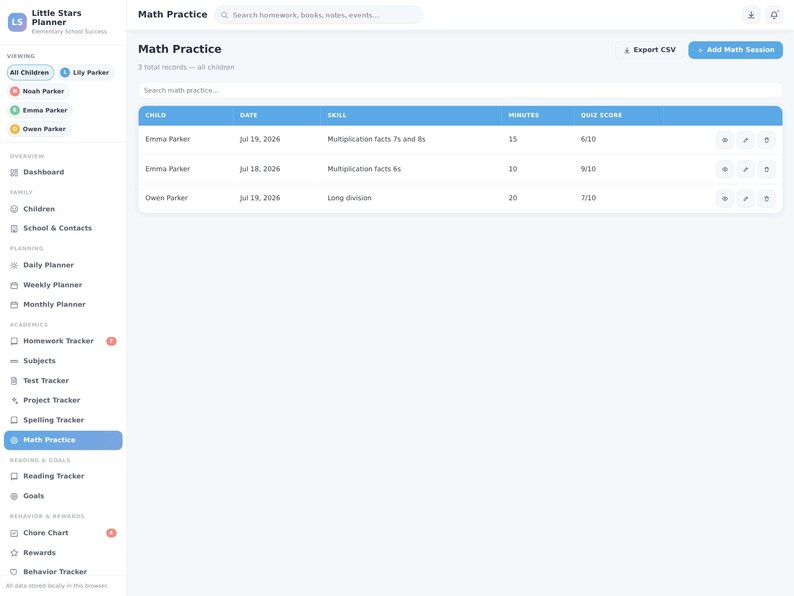
Task: Filter view to Emma Parker
Action: tap(39, 110)
